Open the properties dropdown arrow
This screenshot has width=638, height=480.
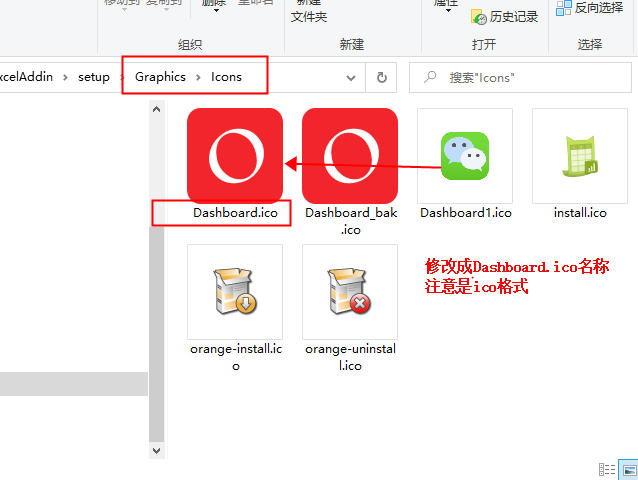point(448,11)
